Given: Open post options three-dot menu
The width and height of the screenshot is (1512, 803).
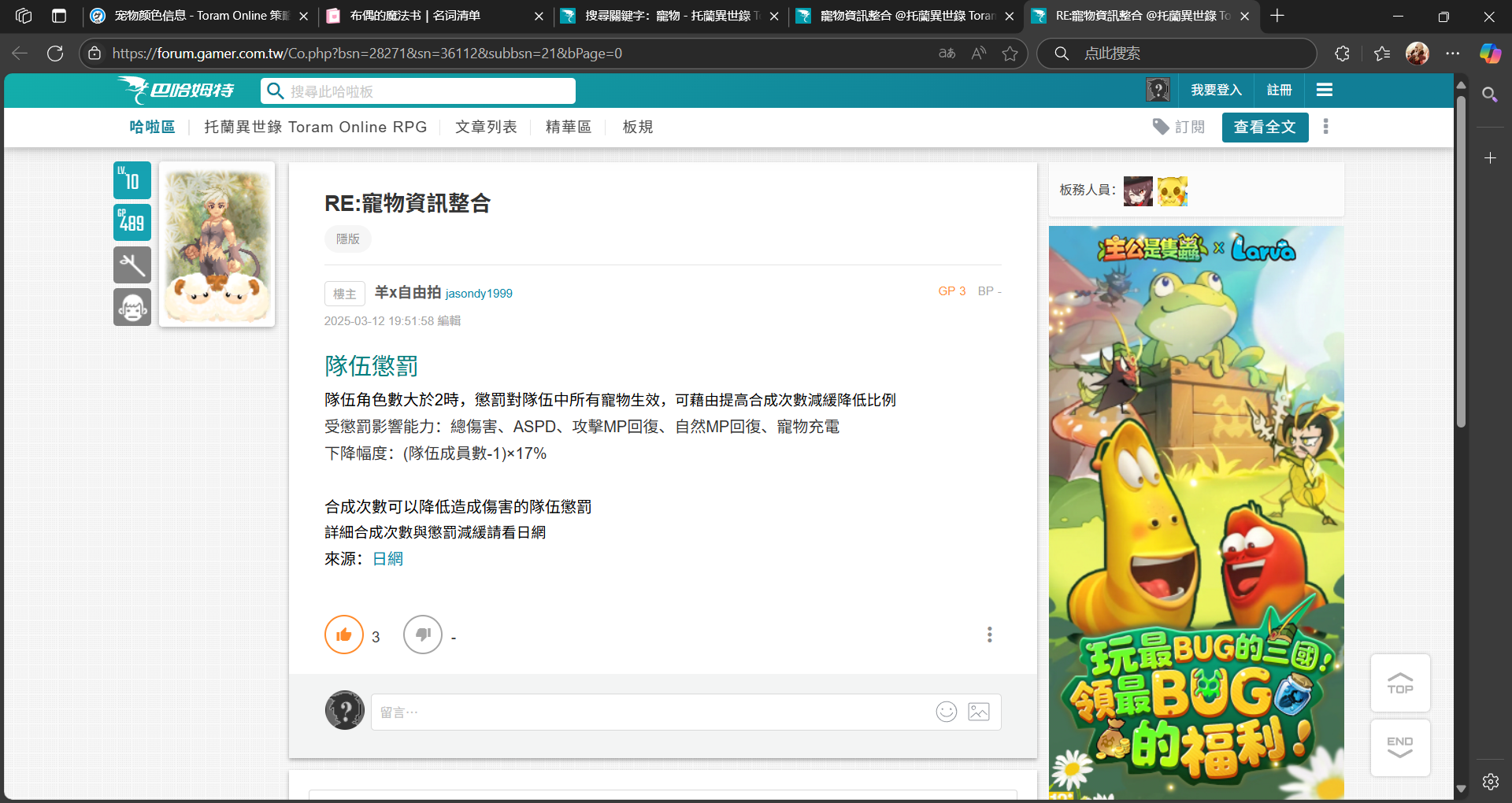Looking at the screenshot, I should click(990, 635).
